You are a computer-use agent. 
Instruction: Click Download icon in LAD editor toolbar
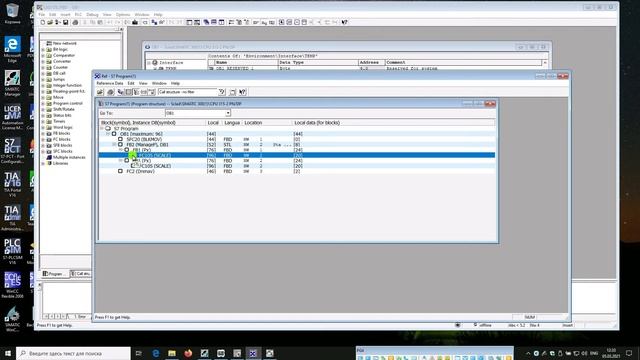(135, 22)
